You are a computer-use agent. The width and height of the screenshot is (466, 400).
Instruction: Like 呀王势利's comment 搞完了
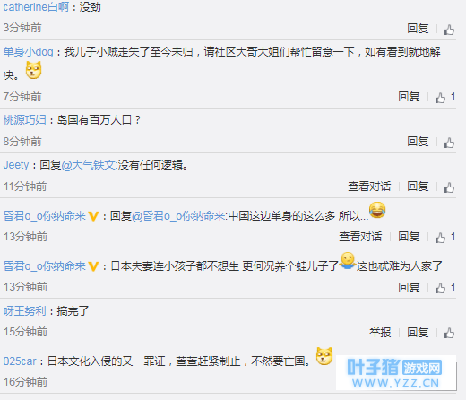pos(449,333)
